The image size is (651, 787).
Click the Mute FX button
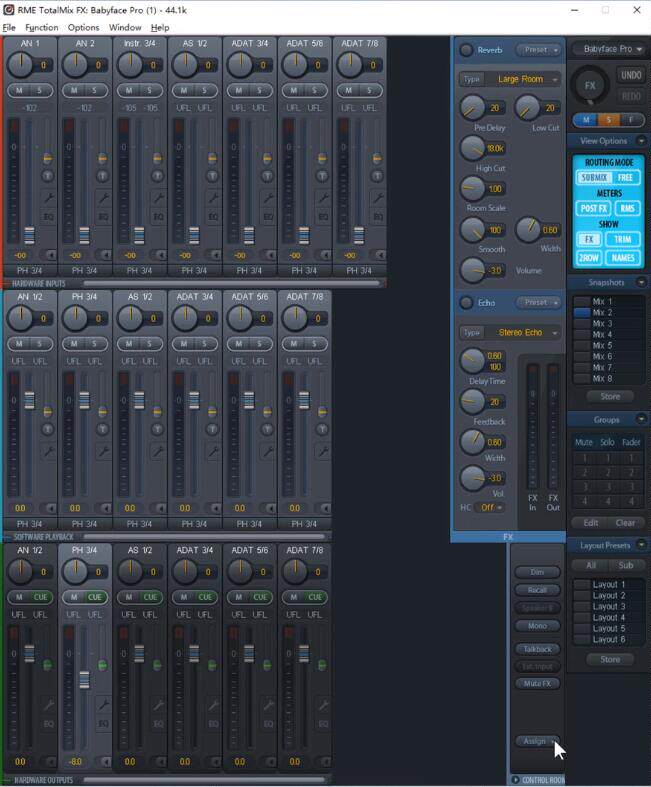[537, 683]
